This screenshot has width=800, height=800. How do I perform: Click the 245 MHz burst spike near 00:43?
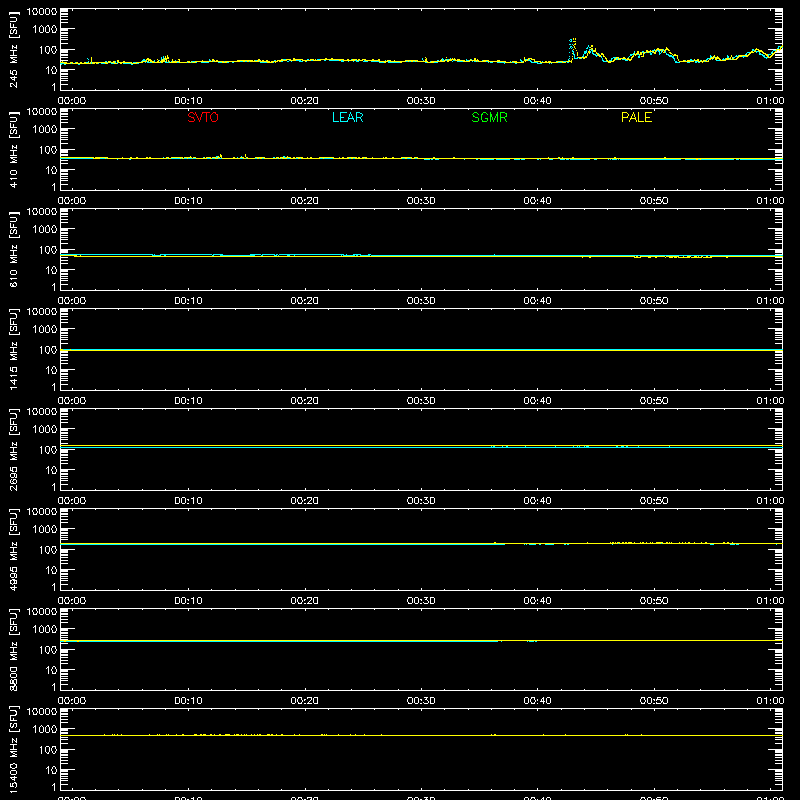click(572, 48)
